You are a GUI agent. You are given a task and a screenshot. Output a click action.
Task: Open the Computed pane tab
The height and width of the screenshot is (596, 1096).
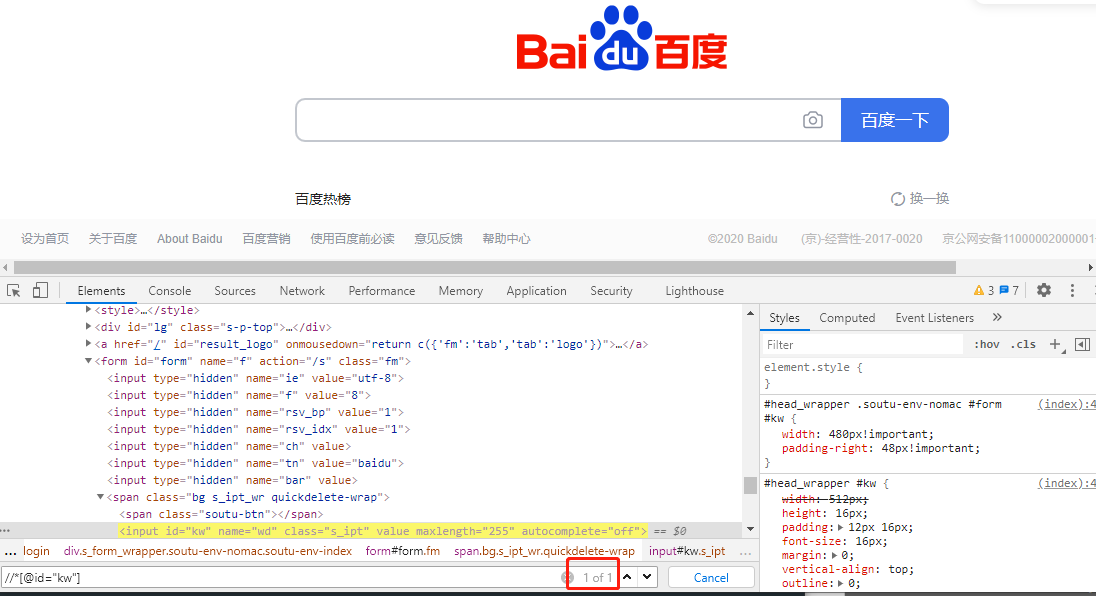[x=847, y=318]
